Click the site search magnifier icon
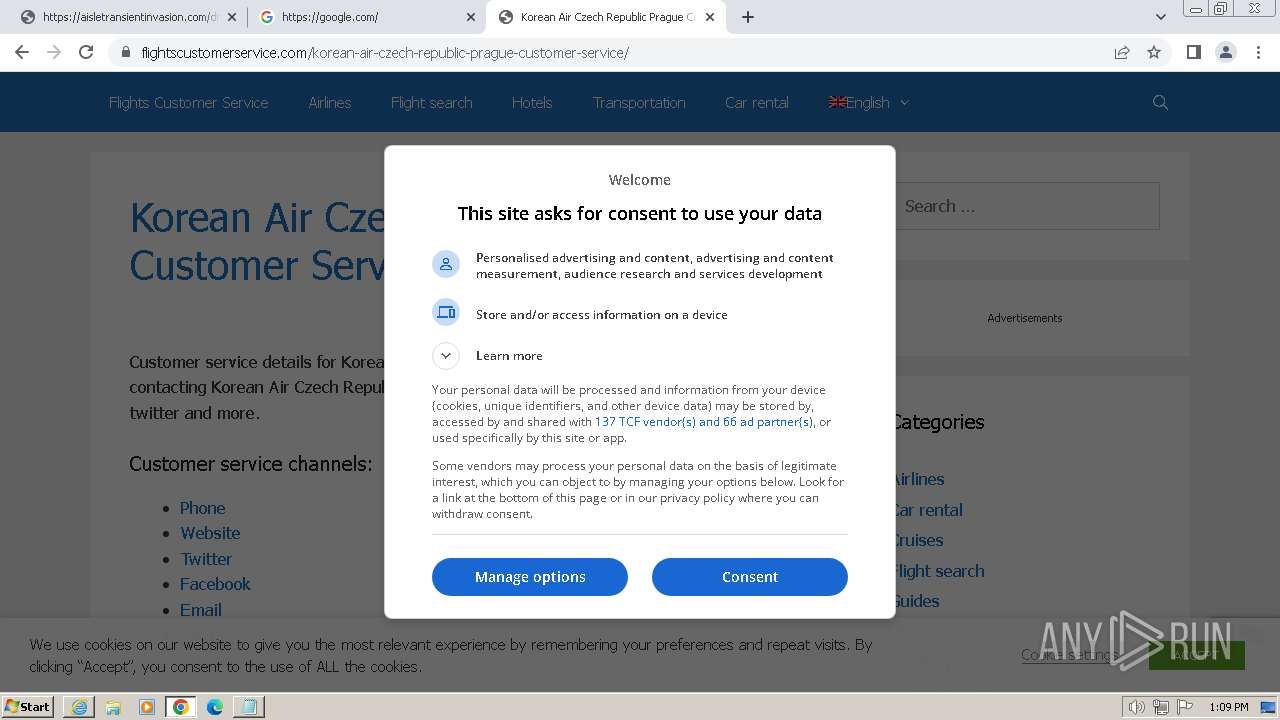1280x720 pixels. click(x=1160, y=102)
